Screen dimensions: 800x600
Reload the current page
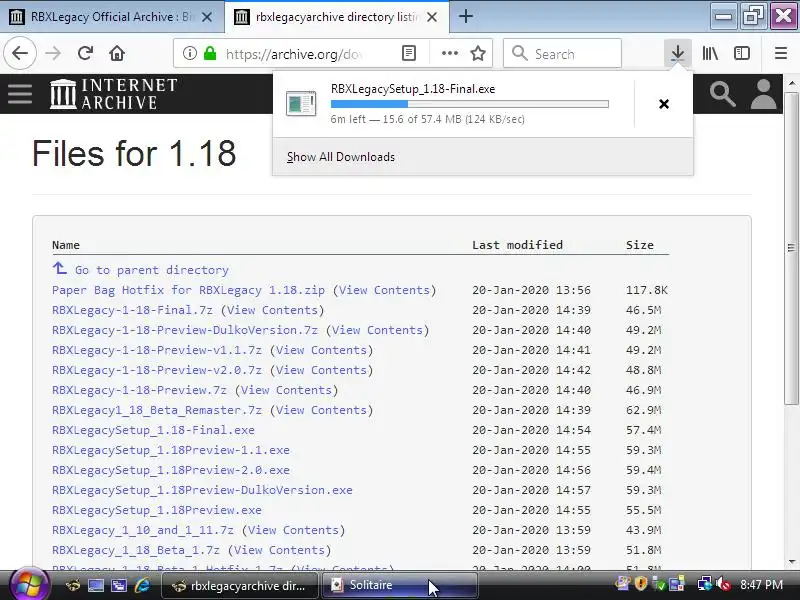pos(85,53)
